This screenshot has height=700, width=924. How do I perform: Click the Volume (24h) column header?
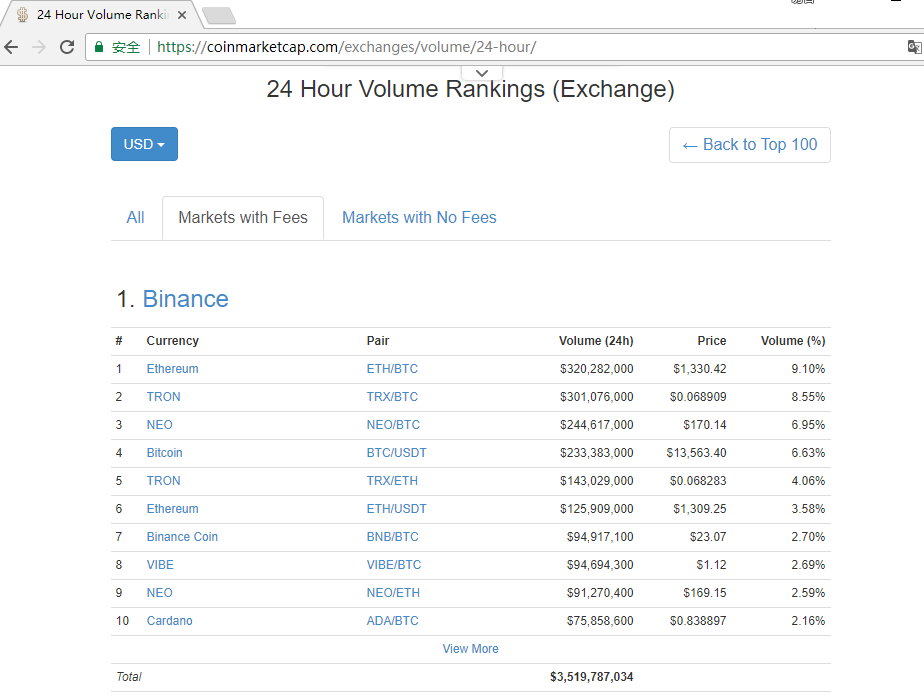596,341
